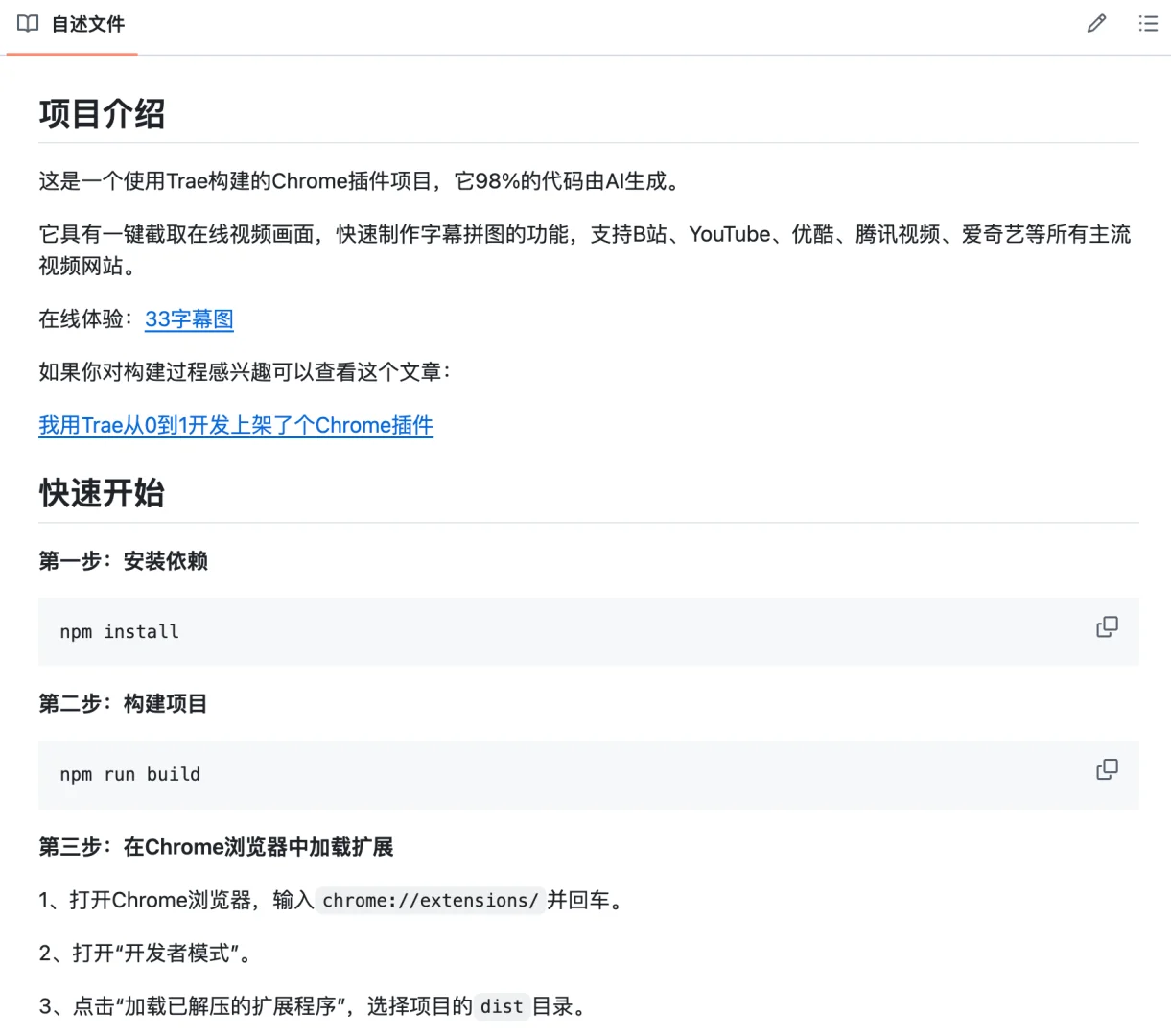Click the chrome://extensions/ inline code

click(430, 901)
